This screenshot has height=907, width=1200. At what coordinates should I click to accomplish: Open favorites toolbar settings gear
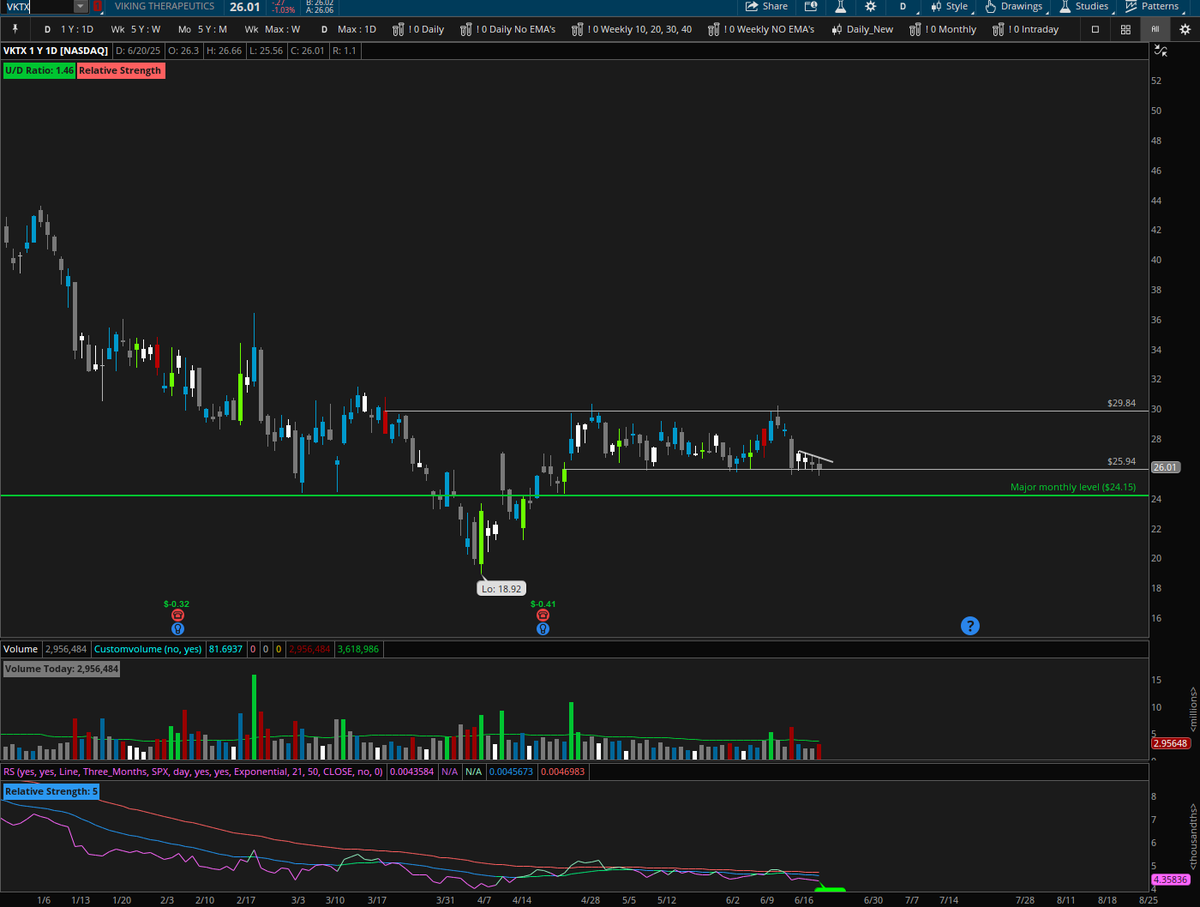click(x=1184, y=29)
